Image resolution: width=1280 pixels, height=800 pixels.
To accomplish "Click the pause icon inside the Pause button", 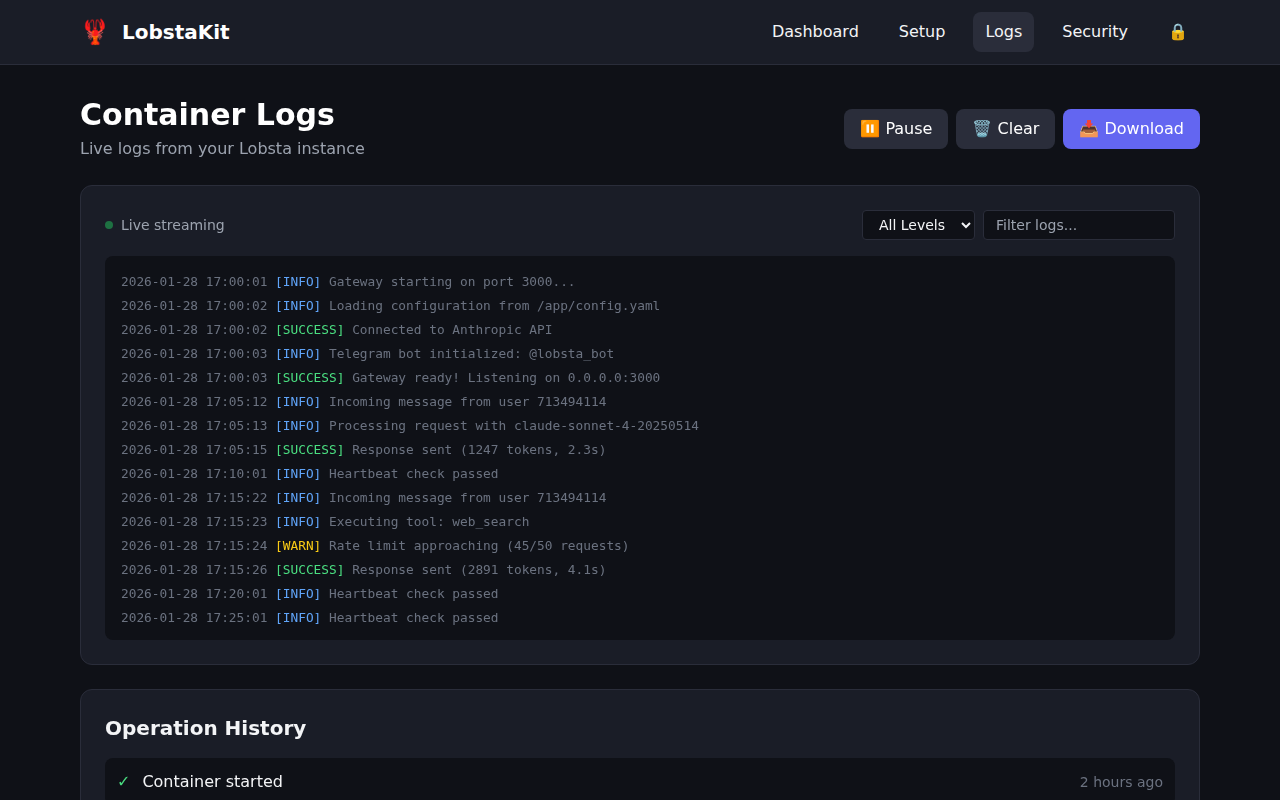I will (x=869, y=128).
